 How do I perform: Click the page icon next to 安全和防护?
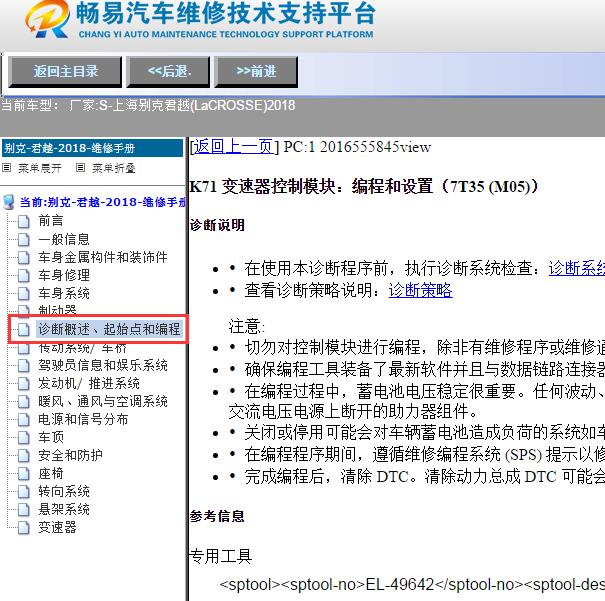pyautogui.click(x=24, y=456)
